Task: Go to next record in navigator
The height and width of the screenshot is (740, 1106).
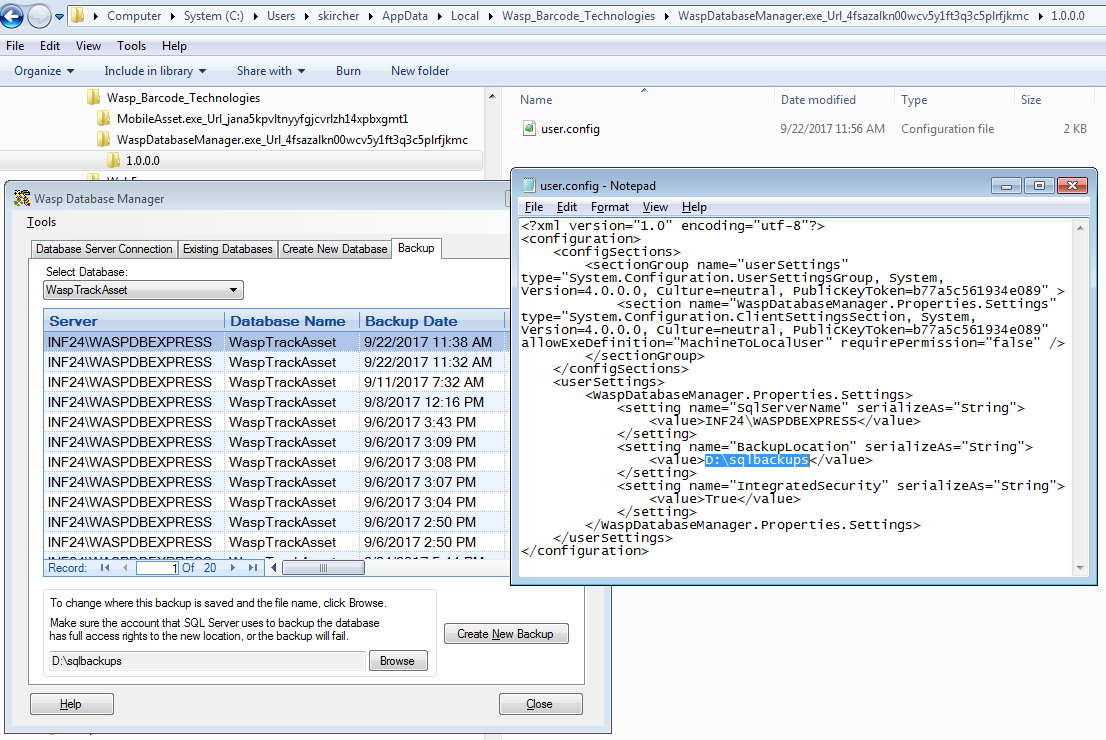Action: [x=233, y=568]
